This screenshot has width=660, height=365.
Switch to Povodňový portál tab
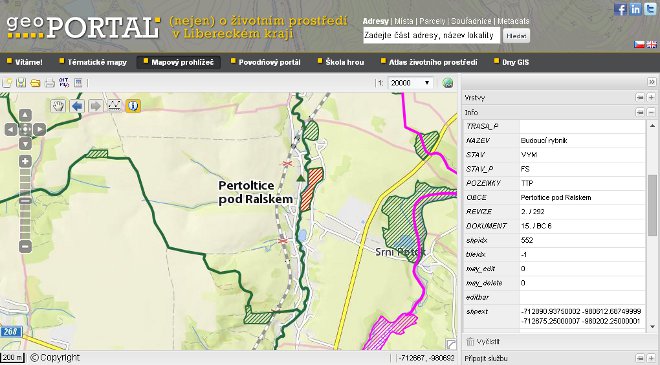pyautogui.click(x=266, y=62)
